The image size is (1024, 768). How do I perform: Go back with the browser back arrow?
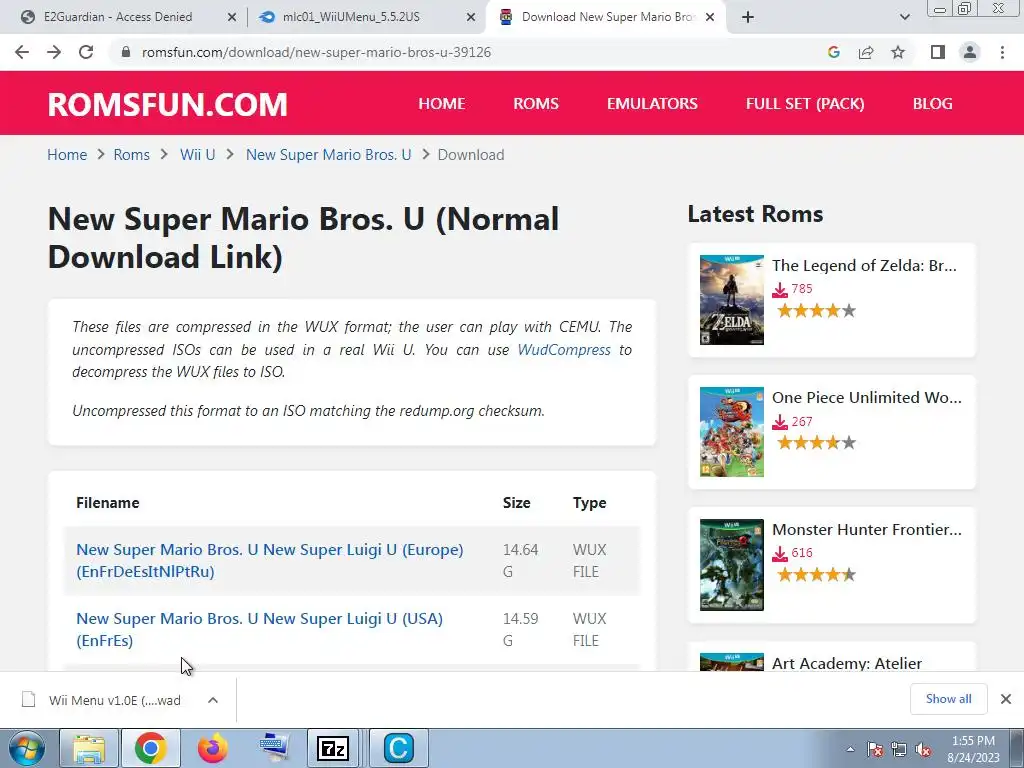[x=22, y=52]
